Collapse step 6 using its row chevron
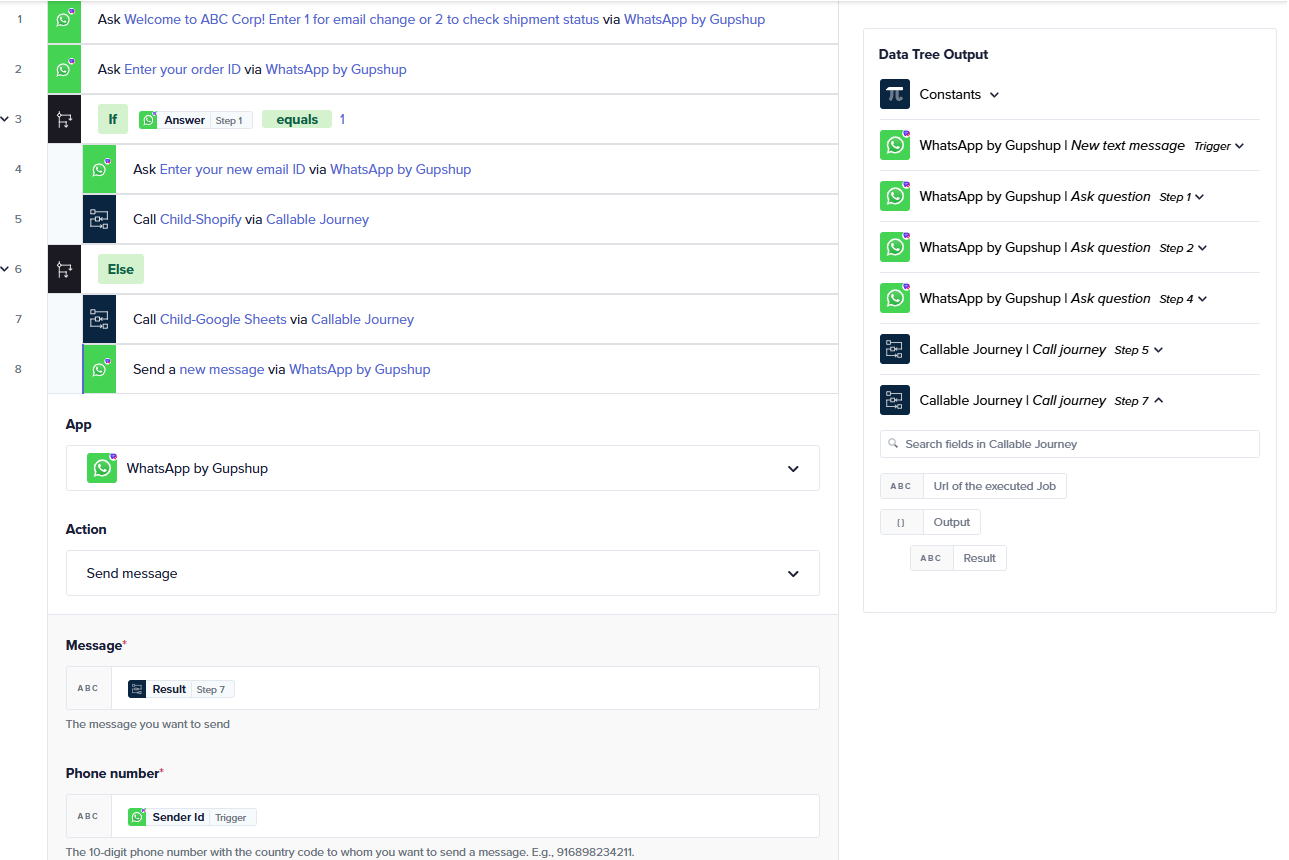1289x860 pixels. point(4,269)
